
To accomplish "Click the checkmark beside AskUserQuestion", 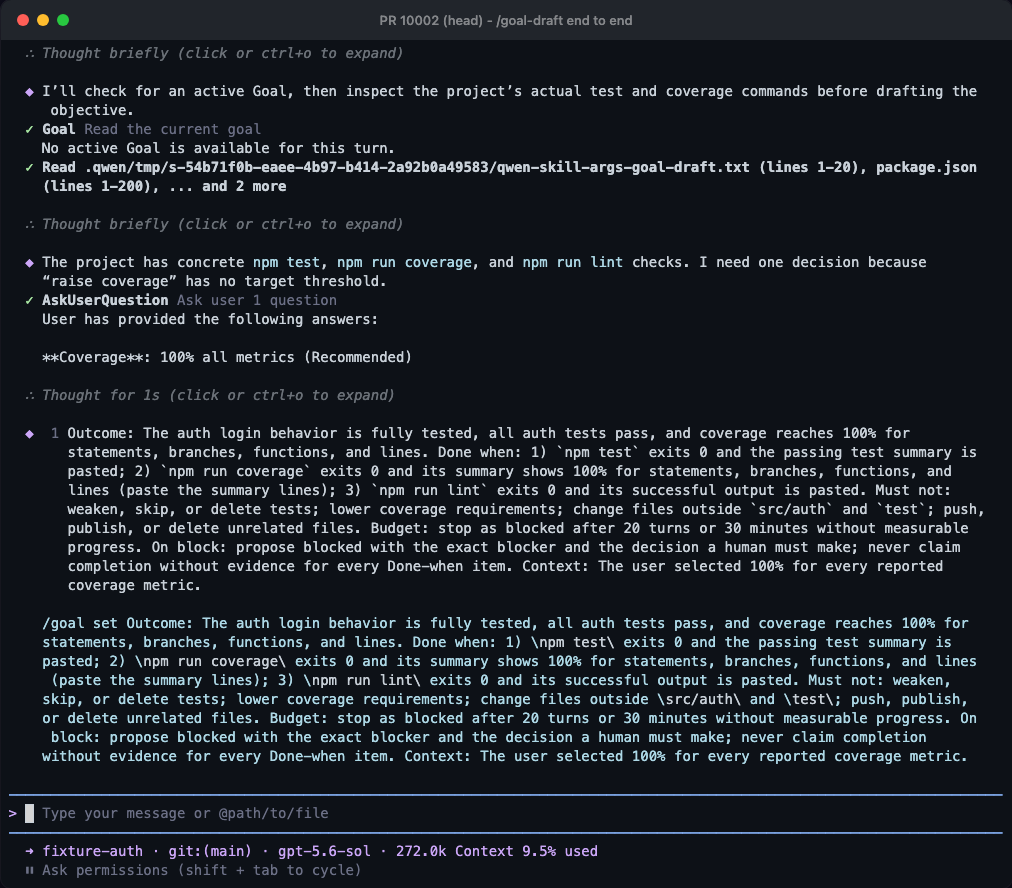I will [29, 300].
